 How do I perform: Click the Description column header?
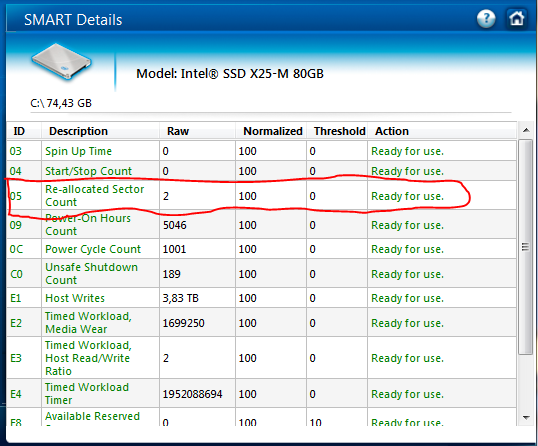click(78, 131)
